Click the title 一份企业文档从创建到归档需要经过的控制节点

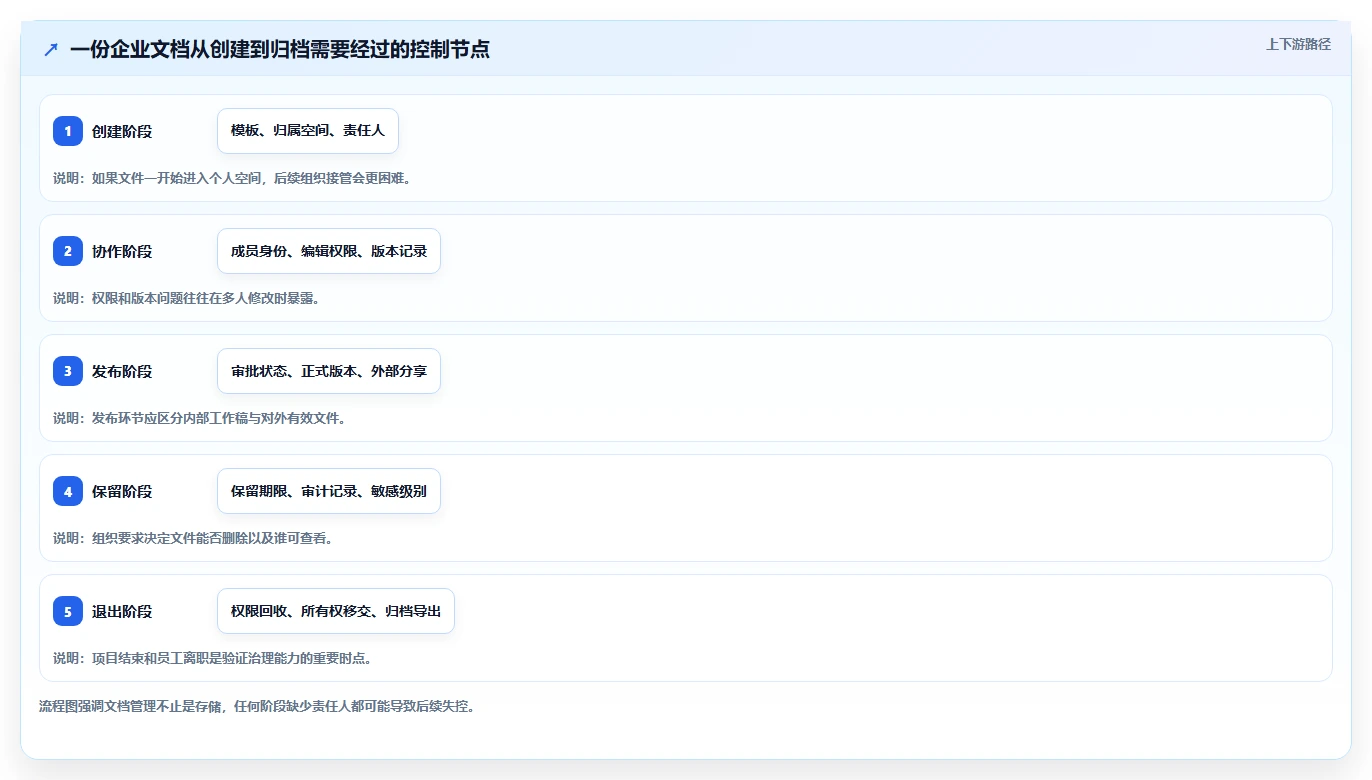tap(280, 49)
